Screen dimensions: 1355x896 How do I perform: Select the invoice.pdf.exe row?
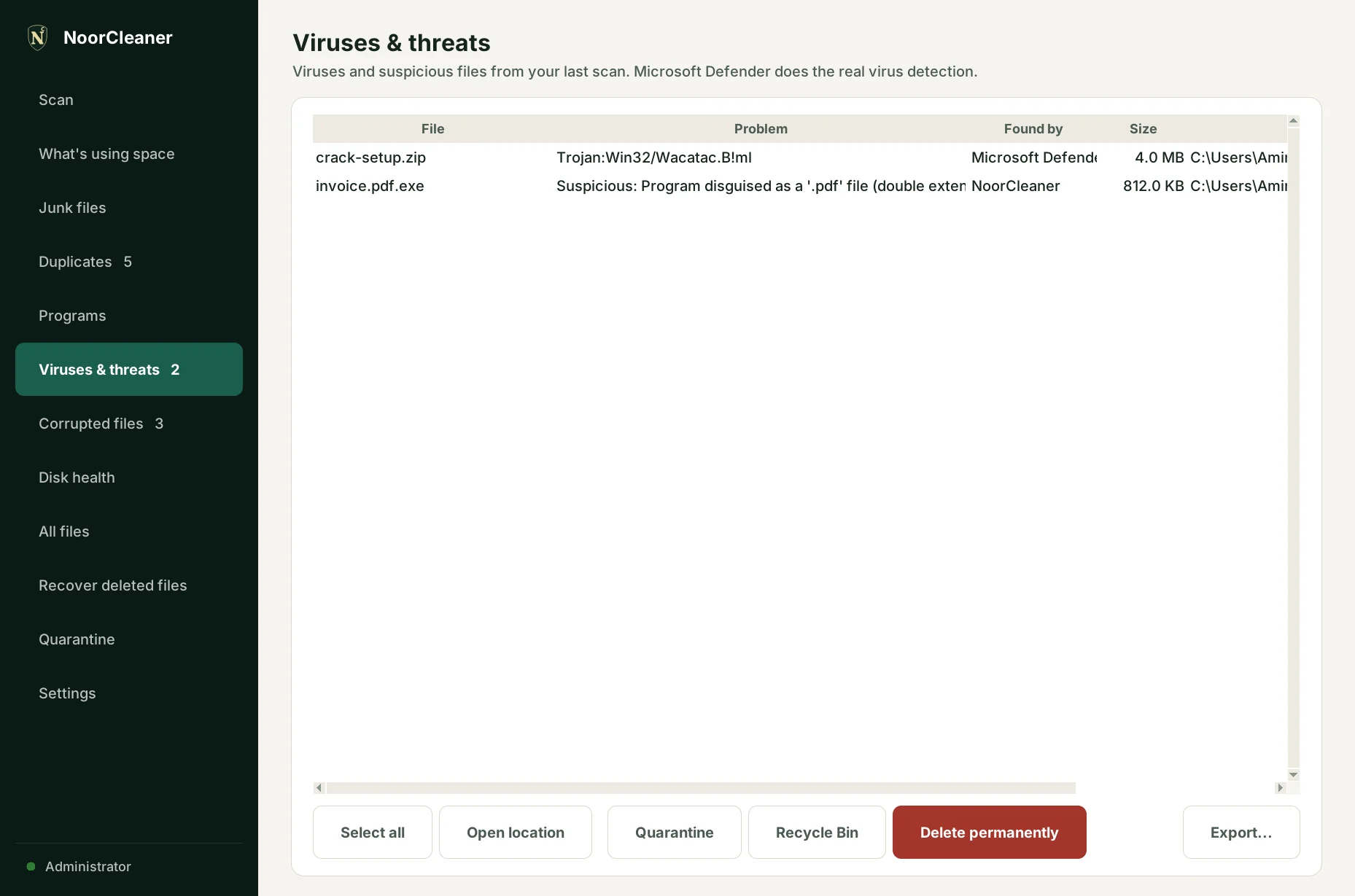(x=800, y=186)
